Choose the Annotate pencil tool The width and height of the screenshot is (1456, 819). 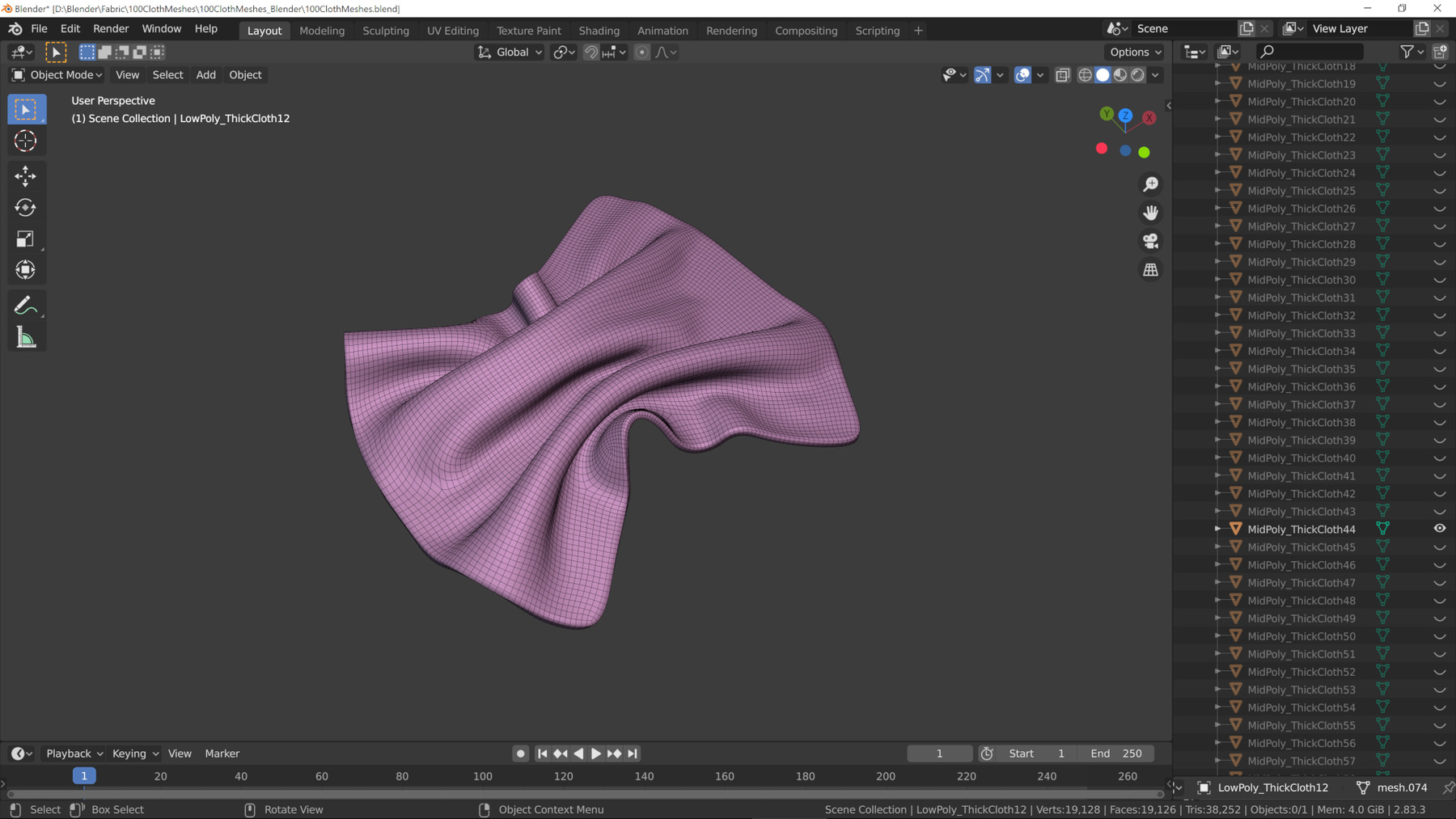click(26, 306)
